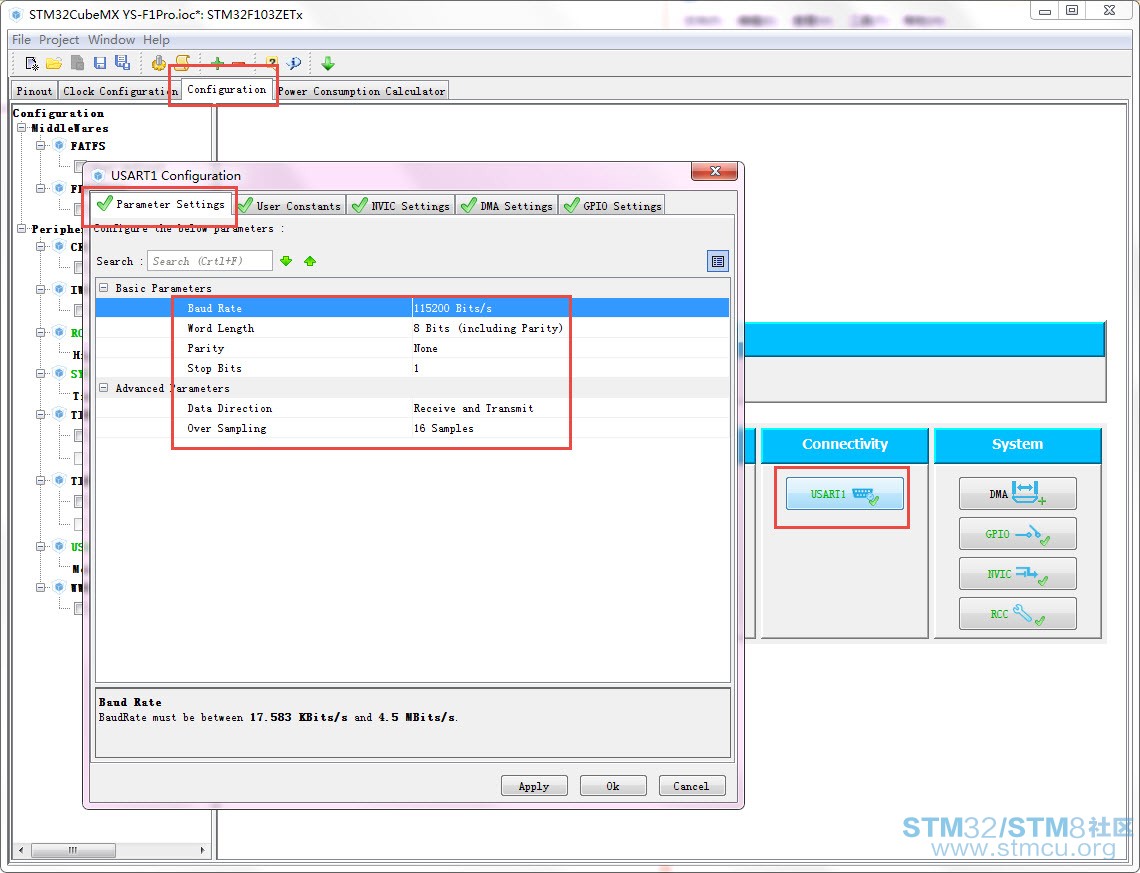Image resolution: width=1140 pixels, height=873 pixels.
Task: Collapse the Basic Parameters group
Action: tap(104, 288)
